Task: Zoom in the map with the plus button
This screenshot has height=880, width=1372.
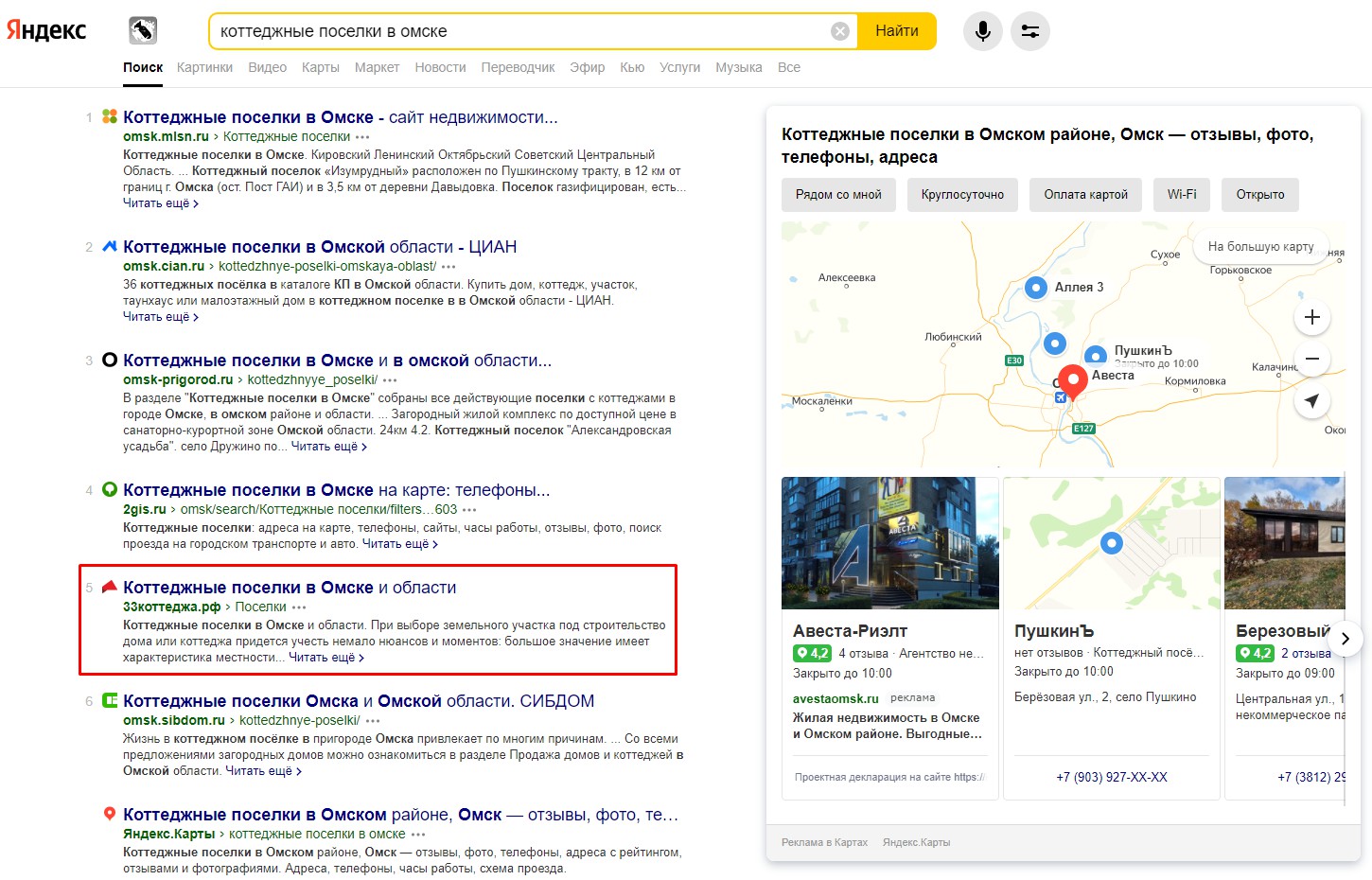Action: click(1312, 317)
